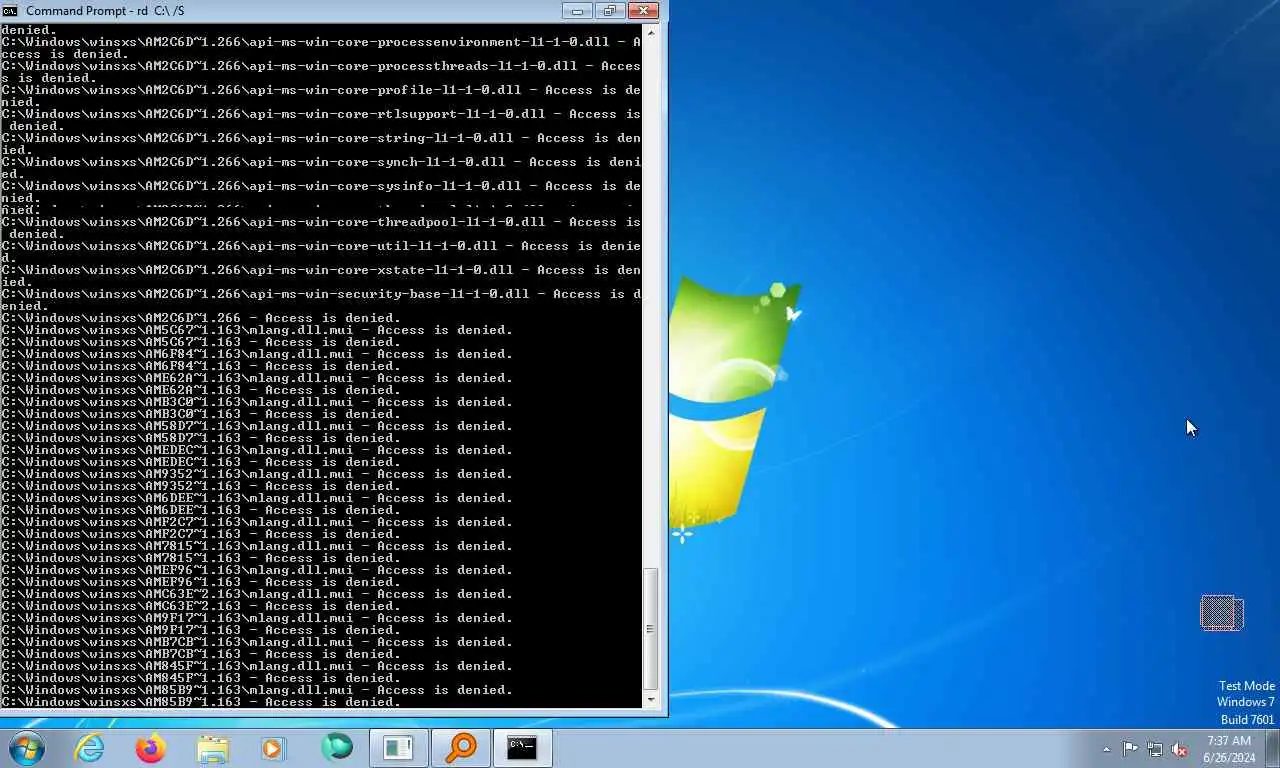
Task: Open the Windows Start menu orb
Action: pyautogui.click(x=27, y=748)
